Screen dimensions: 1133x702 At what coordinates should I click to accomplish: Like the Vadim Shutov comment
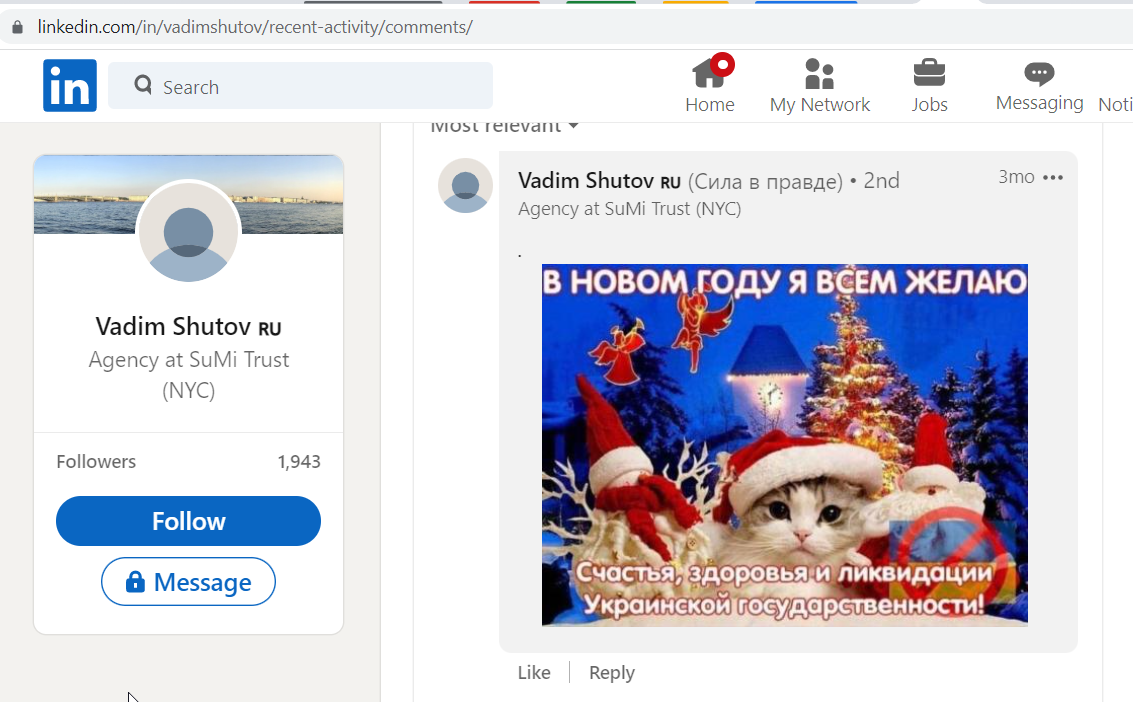(x=534, y=672)
